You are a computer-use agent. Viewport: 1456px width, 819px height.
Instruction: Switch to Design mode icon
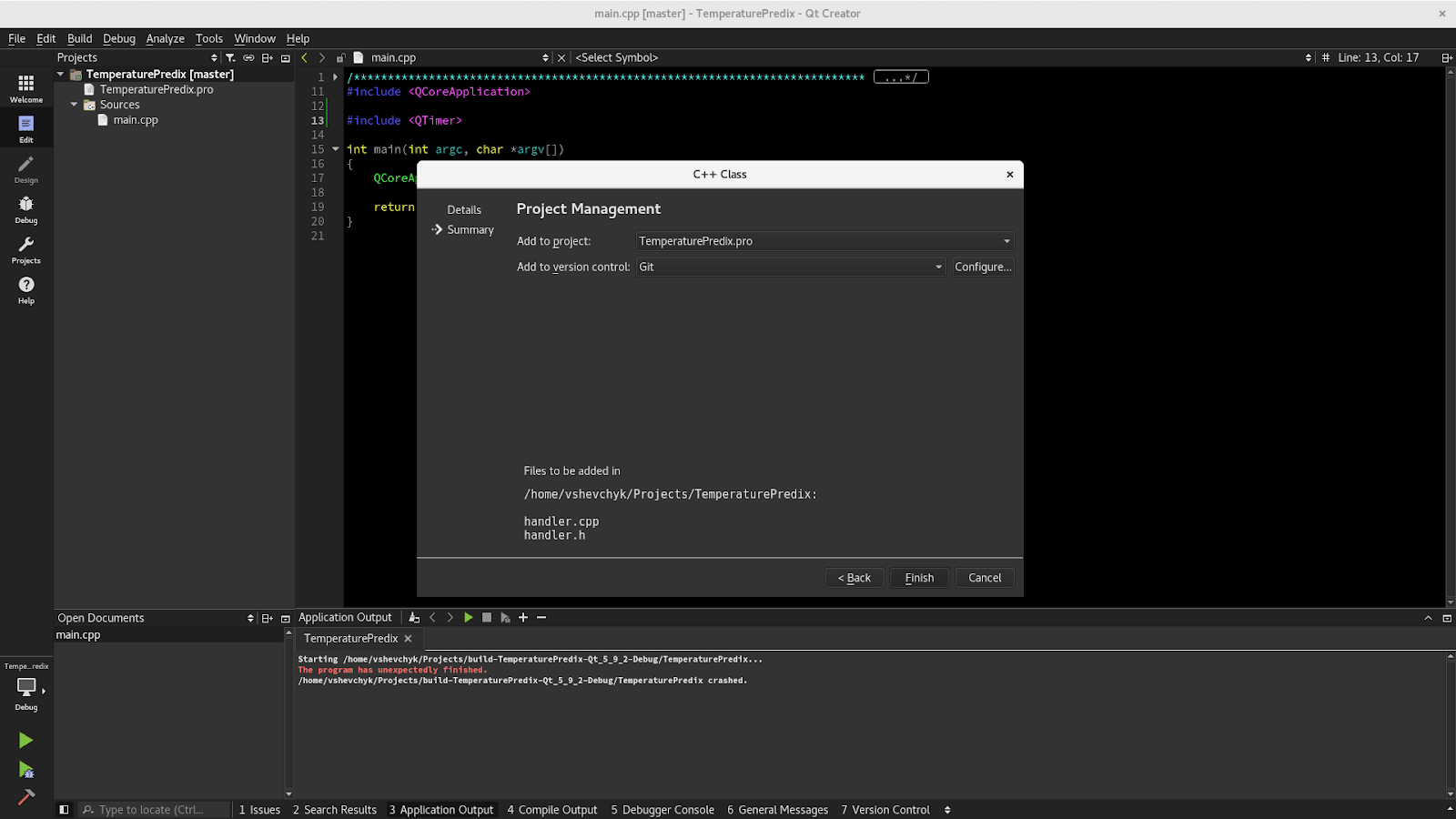tap(25, 168)
